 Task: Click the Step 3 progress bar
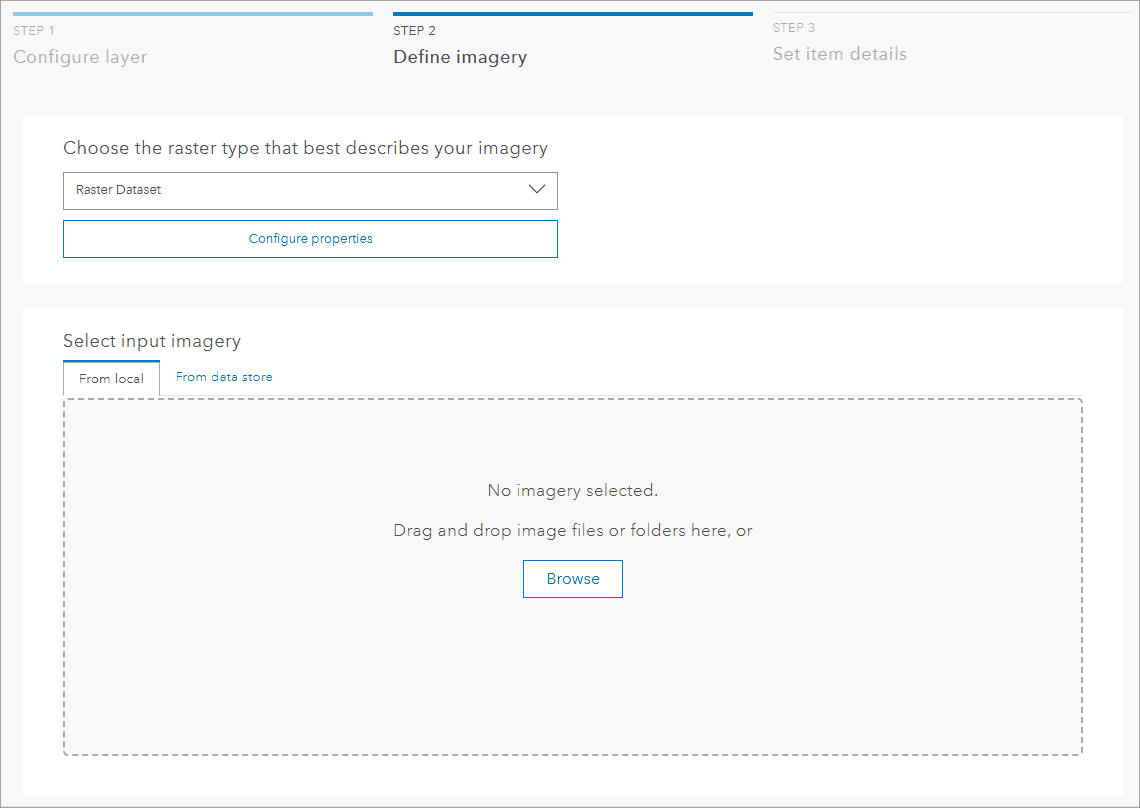952,13
